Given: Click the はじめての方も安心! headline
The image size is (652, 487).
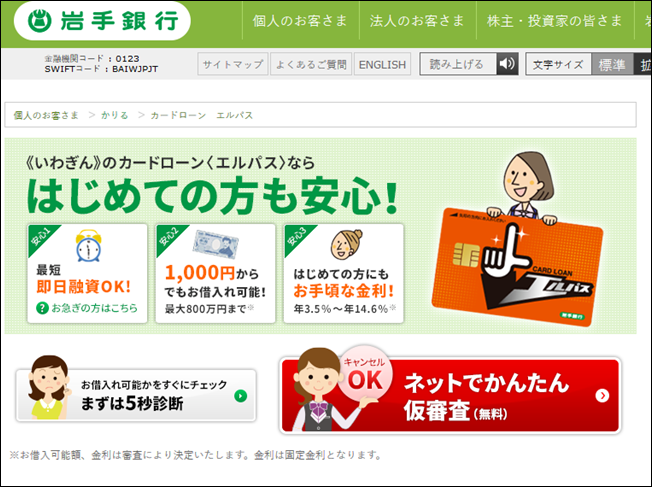Looking at the screenshot, I should [212, 195].
